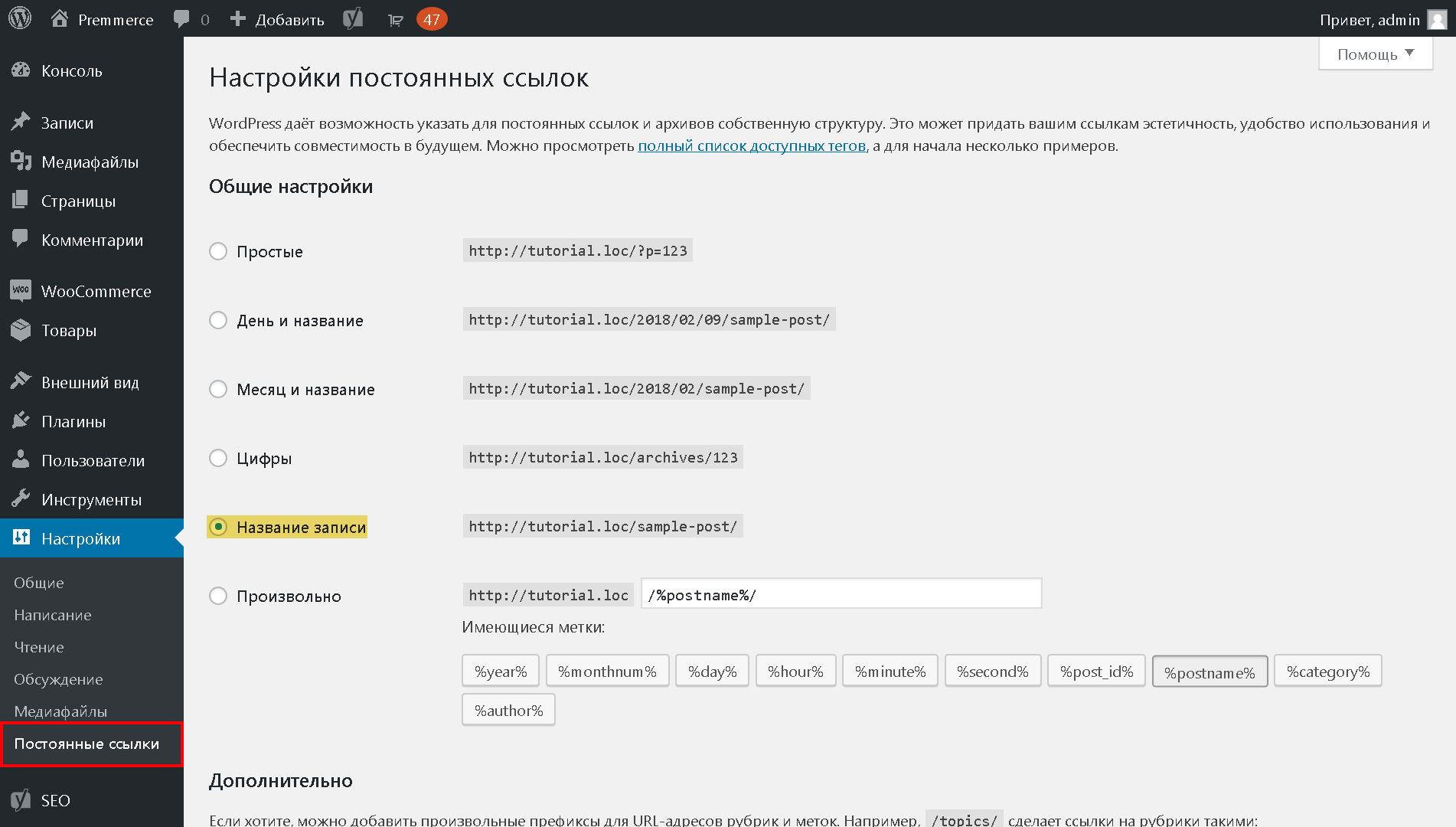Select the Цифры permalink option
The image size is (1456, 827).
tap(218, 458)
